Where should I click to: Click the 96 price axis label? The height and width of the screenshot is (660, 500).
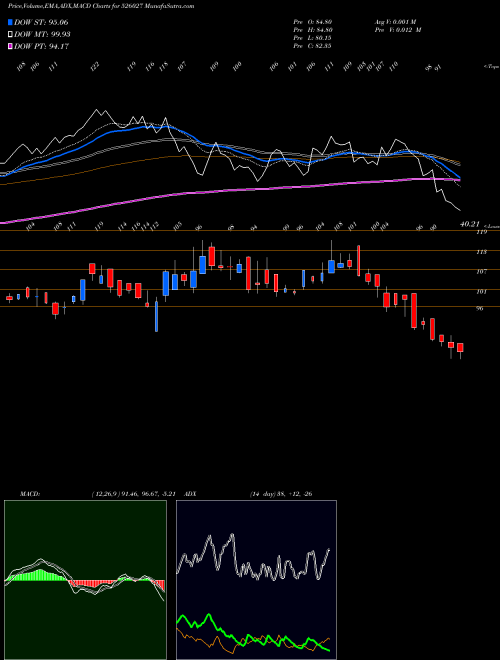tap(480, 308)
